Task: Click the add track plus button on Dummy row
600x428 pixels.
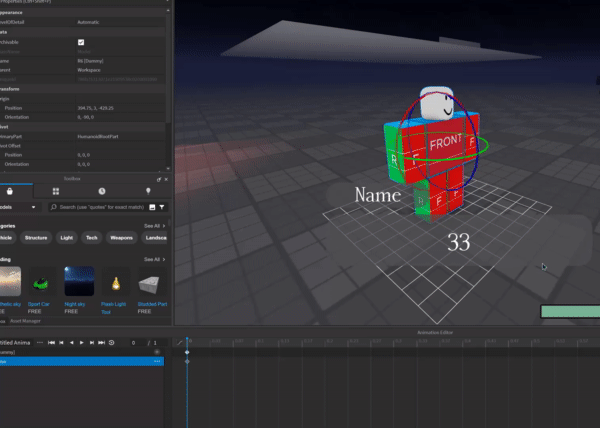Action: pos(157,352)
